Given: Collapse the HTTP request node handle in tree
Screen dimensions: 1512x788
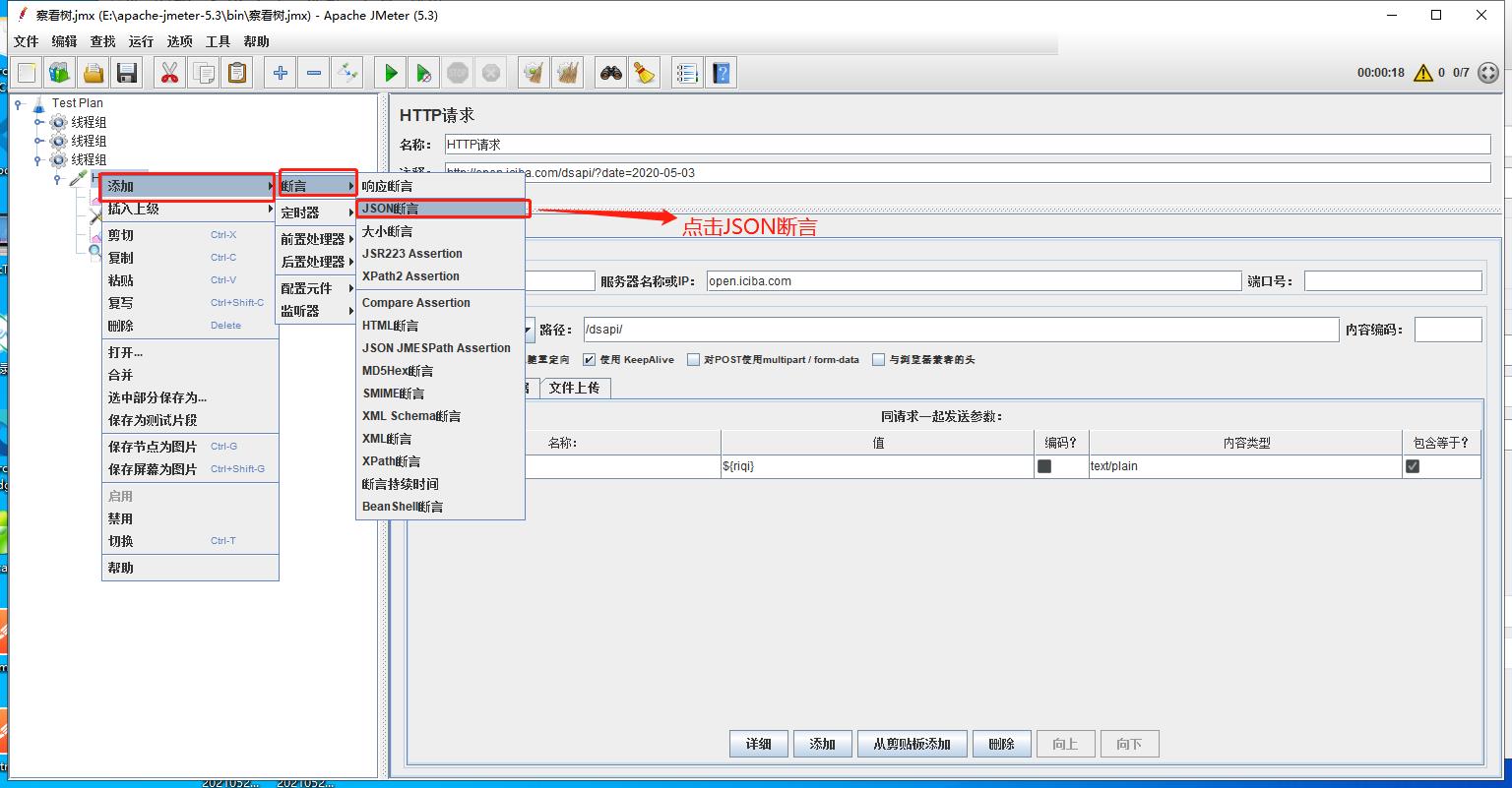Looking at the screenshot, I should 57,178.
